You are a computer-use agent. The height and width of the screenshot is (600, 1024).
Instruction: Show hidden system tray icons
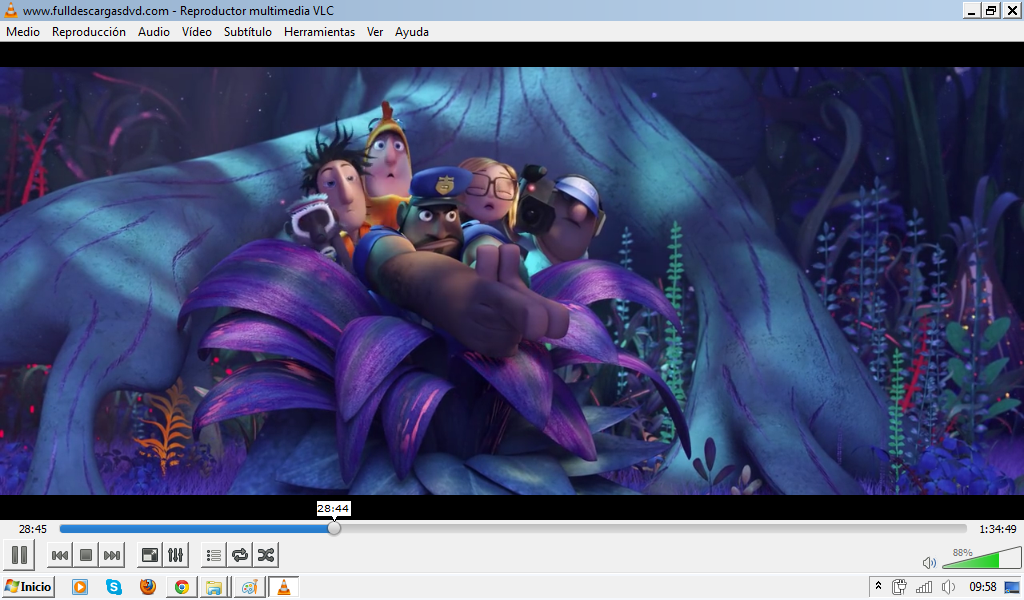tap(878, 586)
